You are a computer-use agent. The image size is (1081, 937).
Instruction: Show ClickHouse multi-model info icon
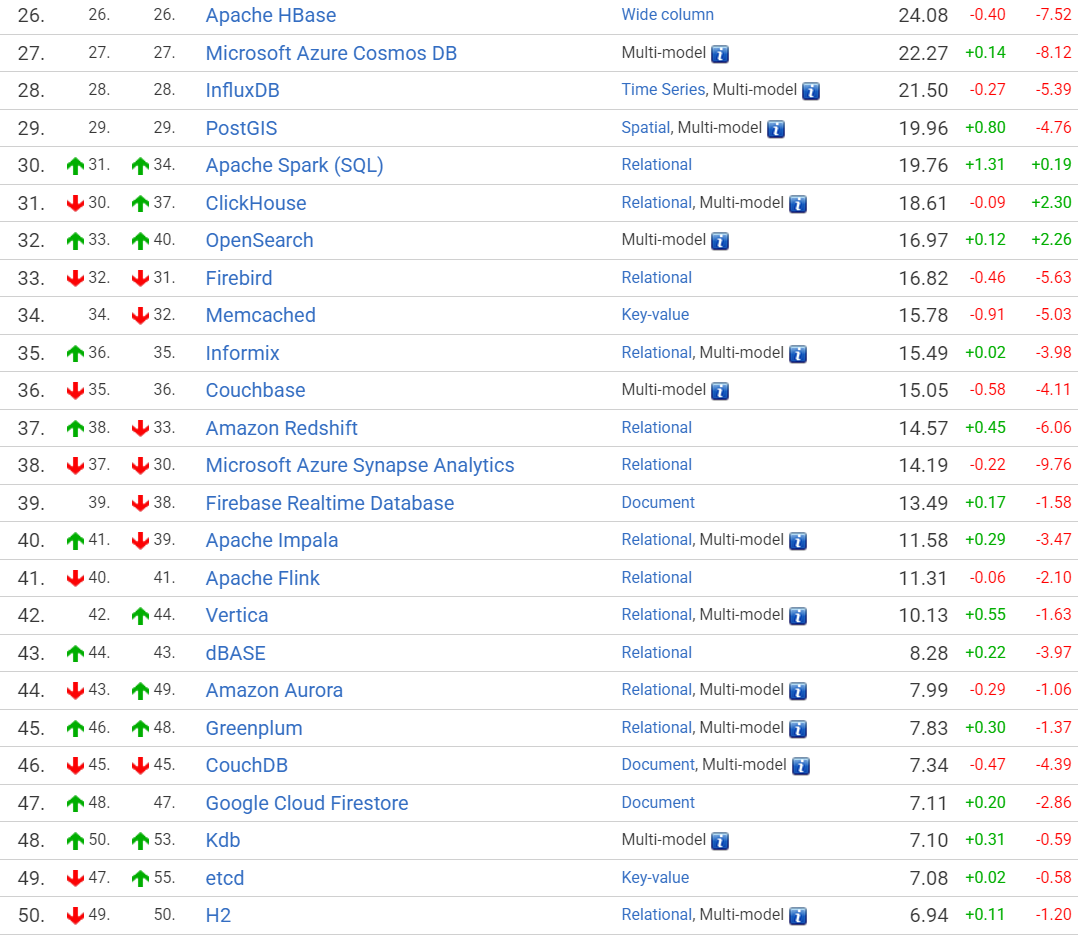(x=798, y=204)
